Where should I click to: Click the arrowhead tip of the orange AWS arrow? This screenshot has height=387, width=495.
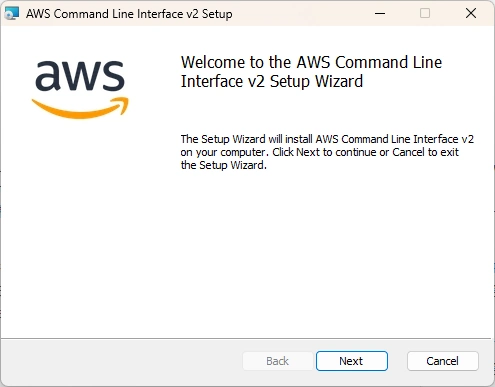(x=123, y=104)
